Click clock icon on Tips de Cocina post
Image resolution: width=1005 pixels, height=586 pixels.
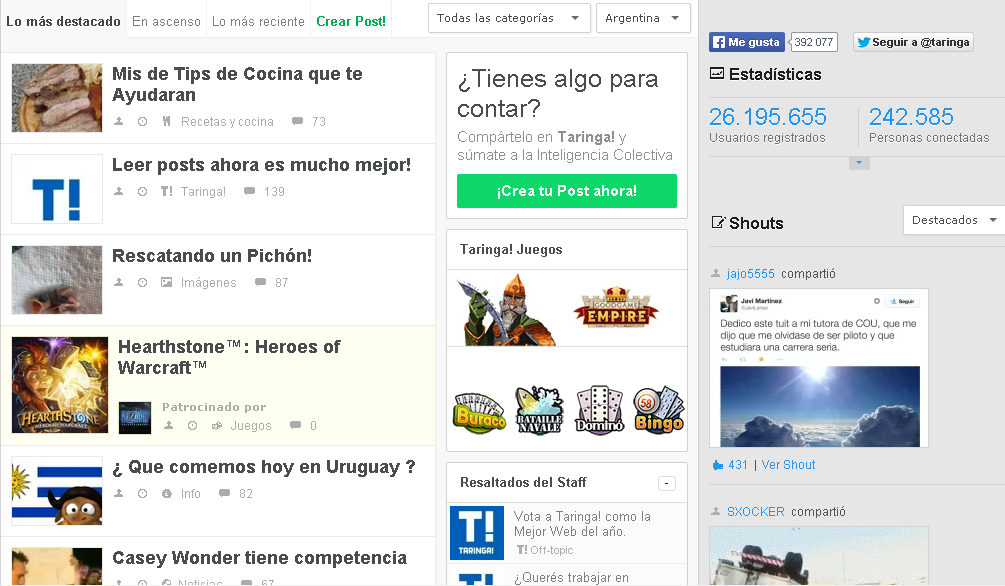[142, 121]
